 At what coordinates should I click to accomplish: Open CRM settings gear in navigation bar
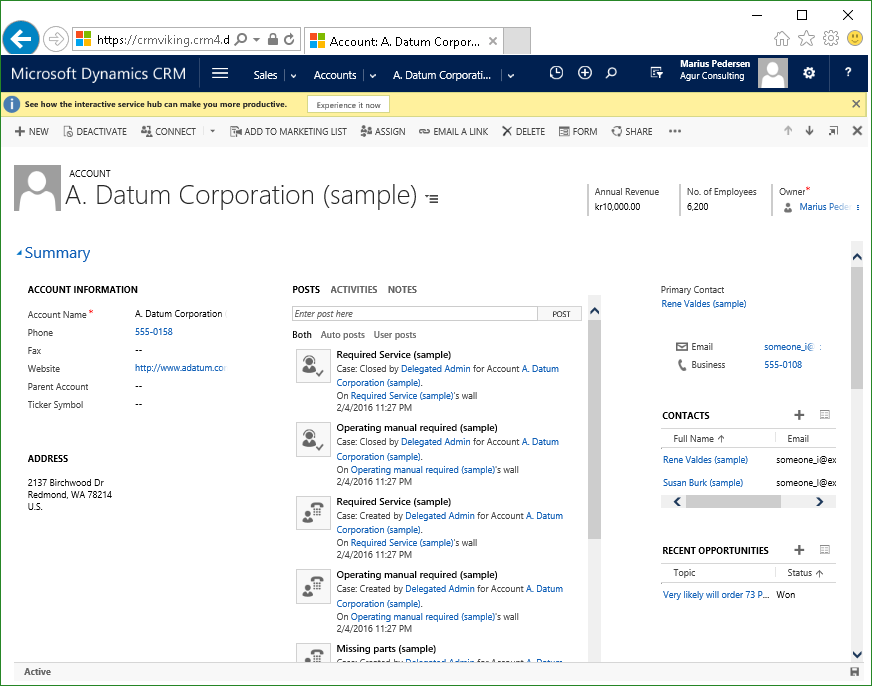809,73
